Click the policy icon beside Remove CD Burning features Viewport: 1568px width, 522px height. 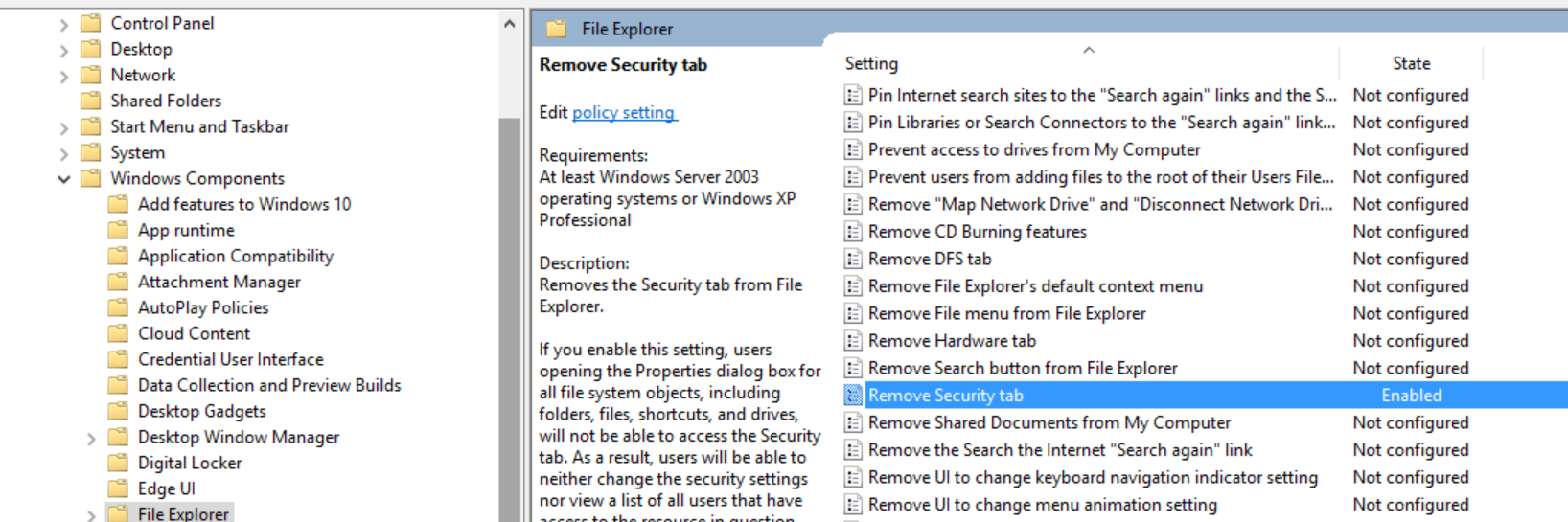(x=852, y=232)
